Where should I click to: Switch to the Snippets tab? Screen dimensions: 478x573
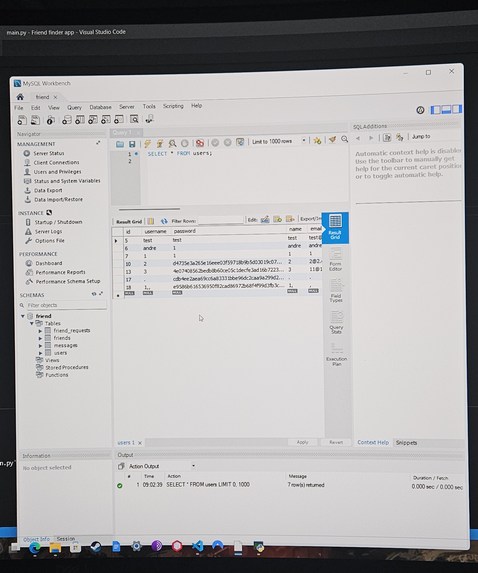406,443
